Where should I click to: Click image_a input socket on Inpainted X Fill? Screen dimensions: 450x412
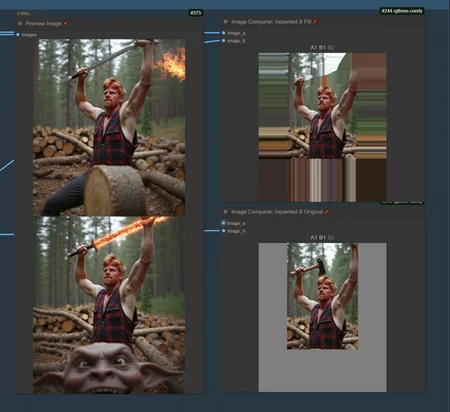coord(223,33)
